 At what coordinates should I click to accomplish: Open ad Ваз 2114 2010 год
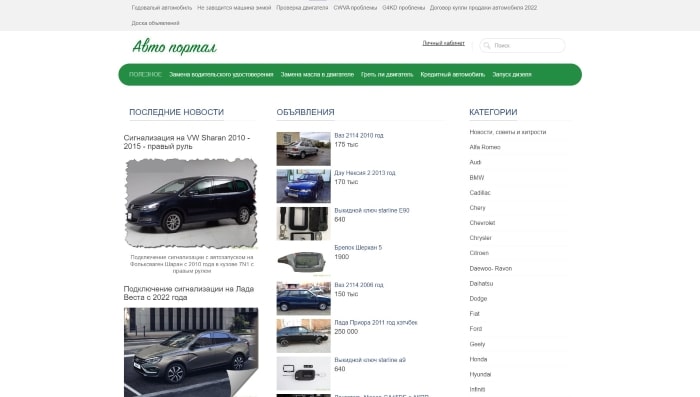[x=359, y=135]
